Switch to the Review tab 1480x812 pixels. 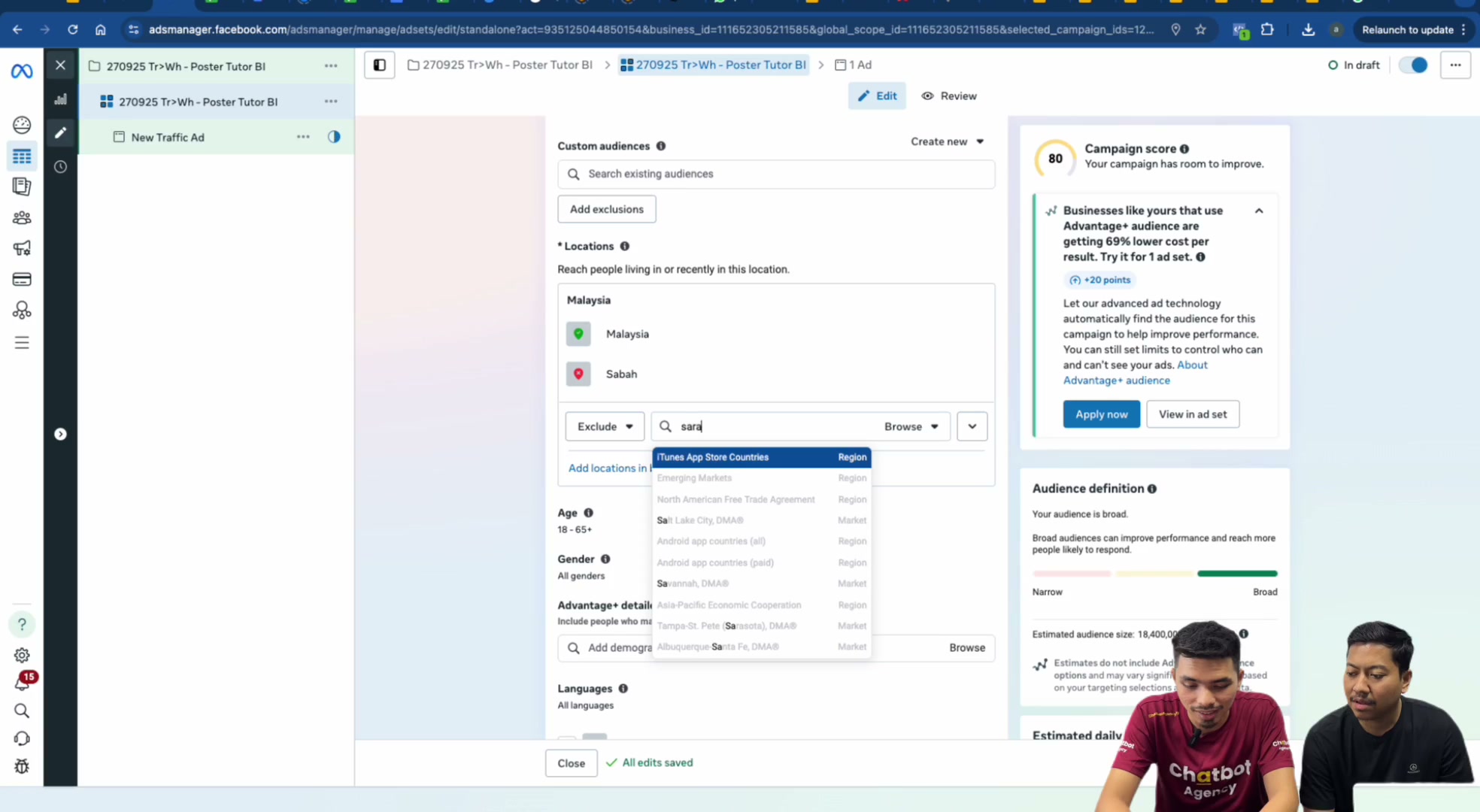[x=949, y=96]
